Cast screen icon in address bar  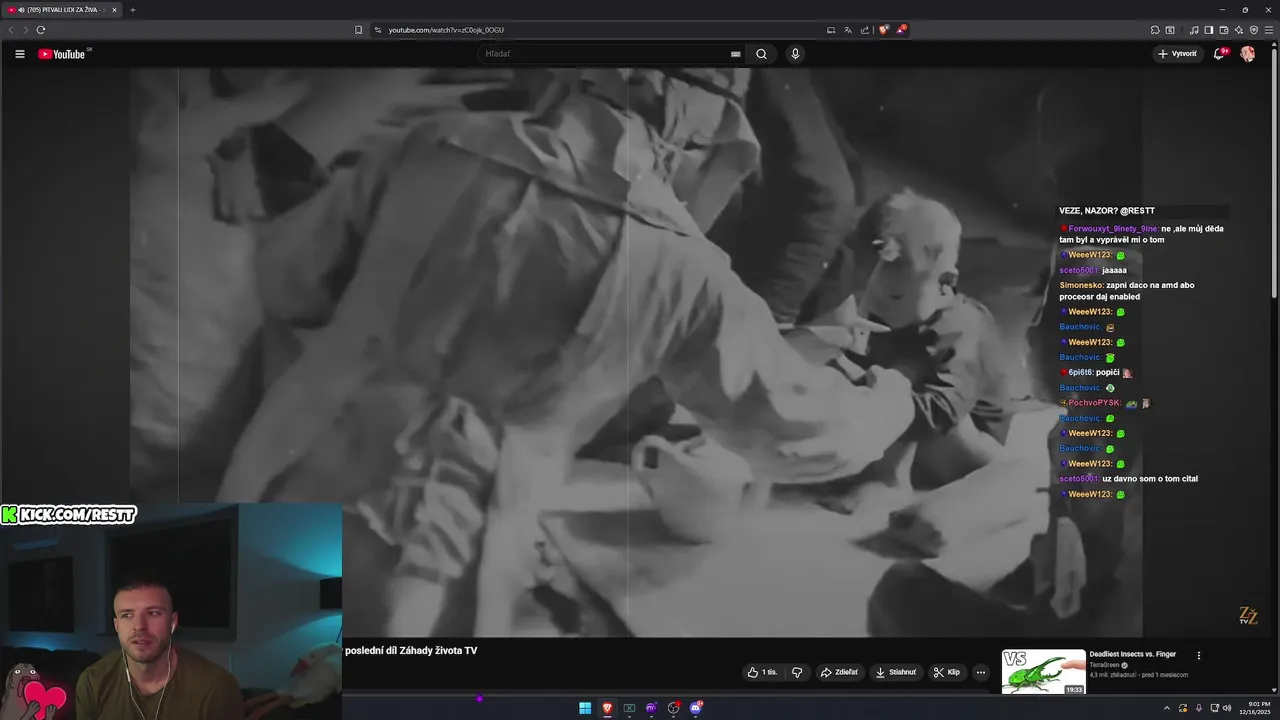tap(831, 30)
